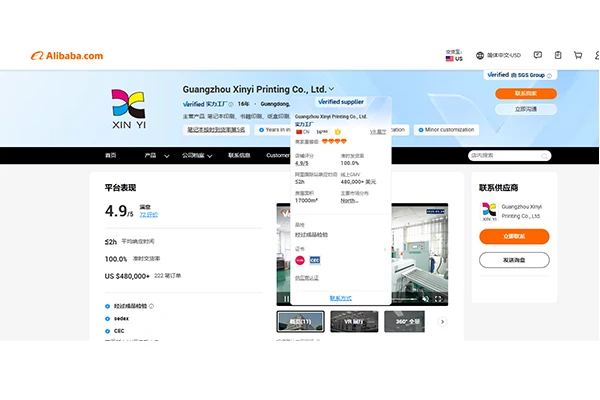Open the supplier certification link in popup

307,278
